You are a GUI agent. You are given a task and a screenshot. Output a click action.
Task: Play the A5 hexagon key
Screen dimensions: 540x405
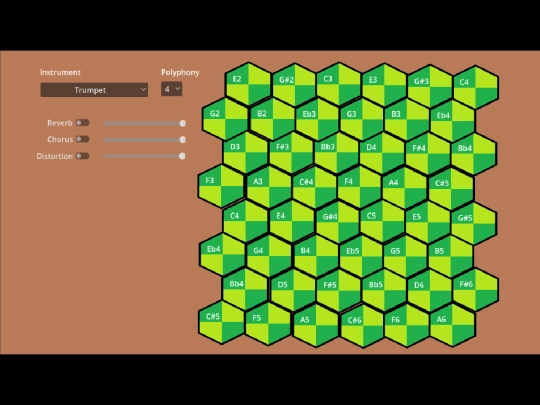tap(316, 325)
